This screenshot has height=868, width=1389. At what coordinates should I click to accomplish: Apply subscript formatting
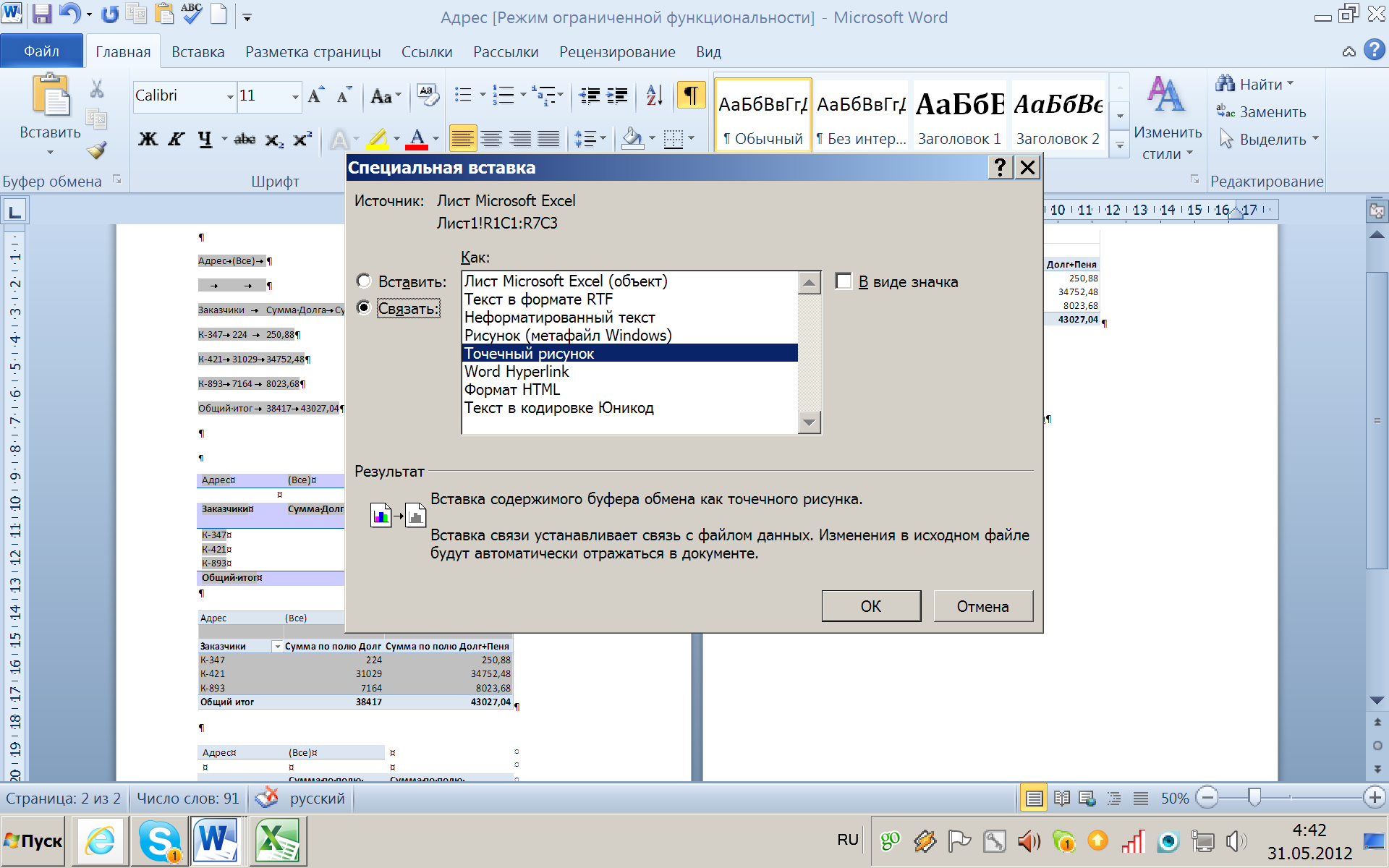tap(274, 140)
